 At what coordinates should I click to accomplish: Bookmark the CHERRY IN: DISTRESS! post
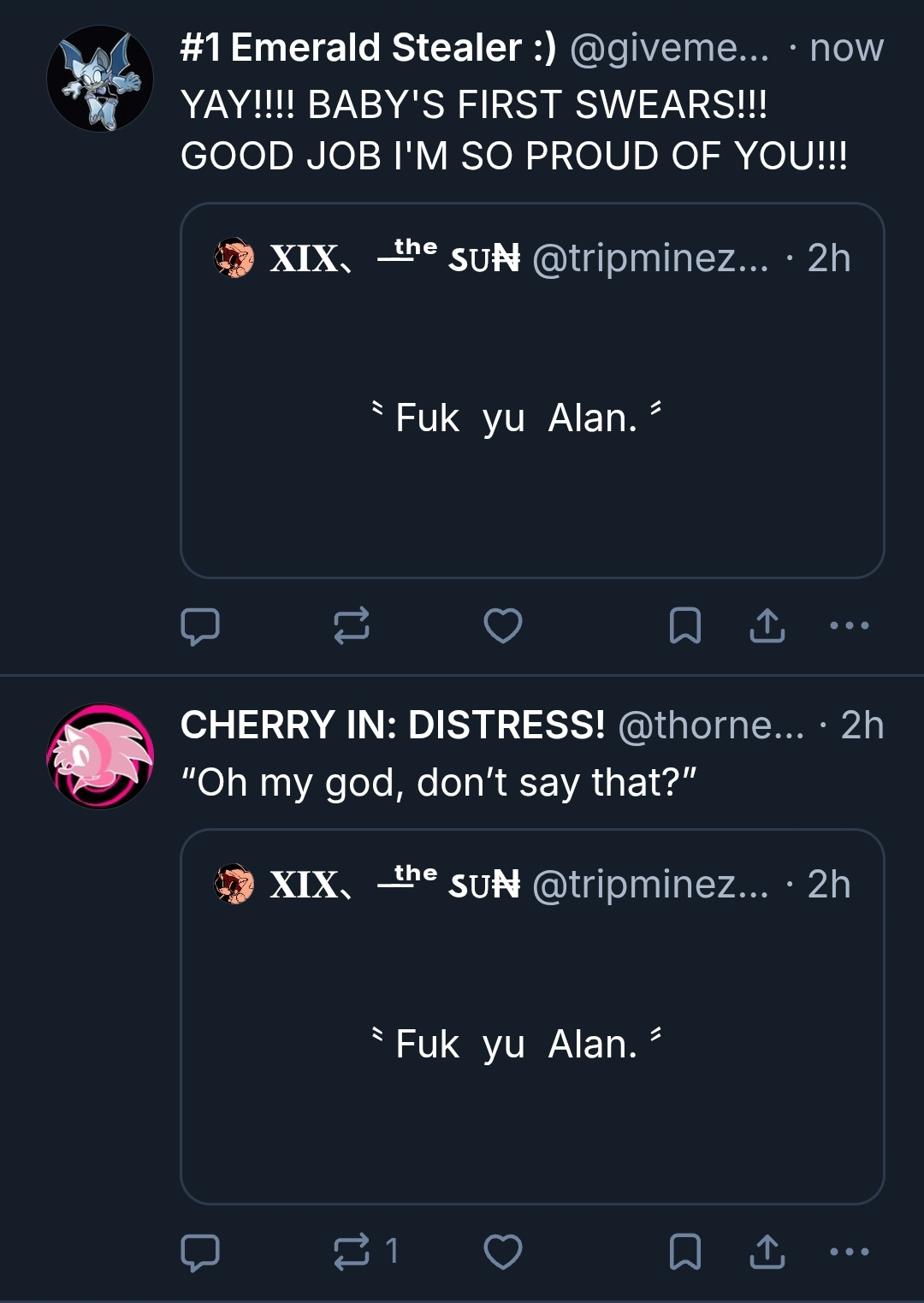[684, 1252]
